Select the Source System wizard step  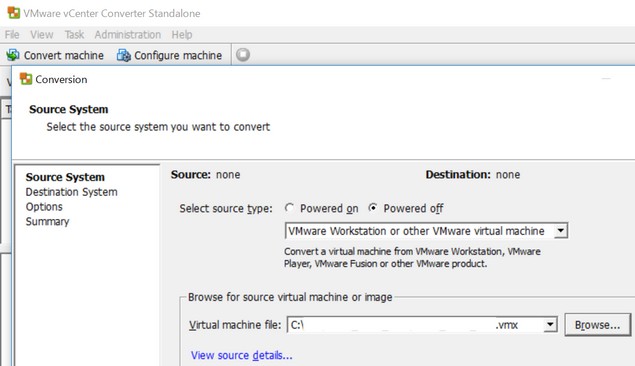65,177
